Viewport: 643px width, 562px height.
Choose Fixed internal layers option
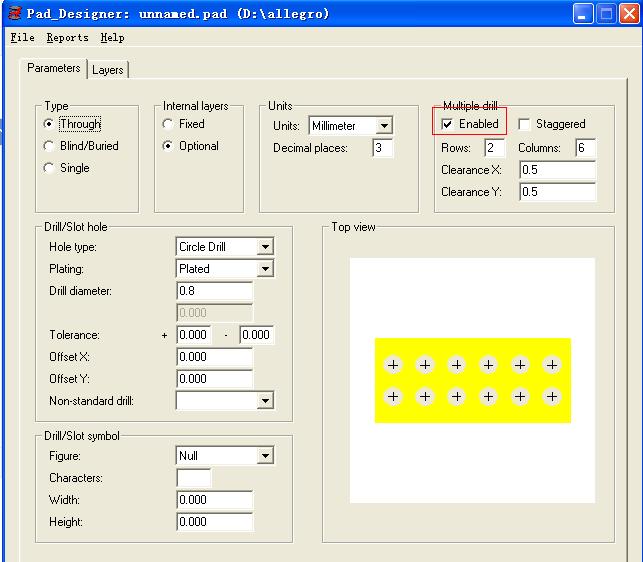[x=168, y=124]
